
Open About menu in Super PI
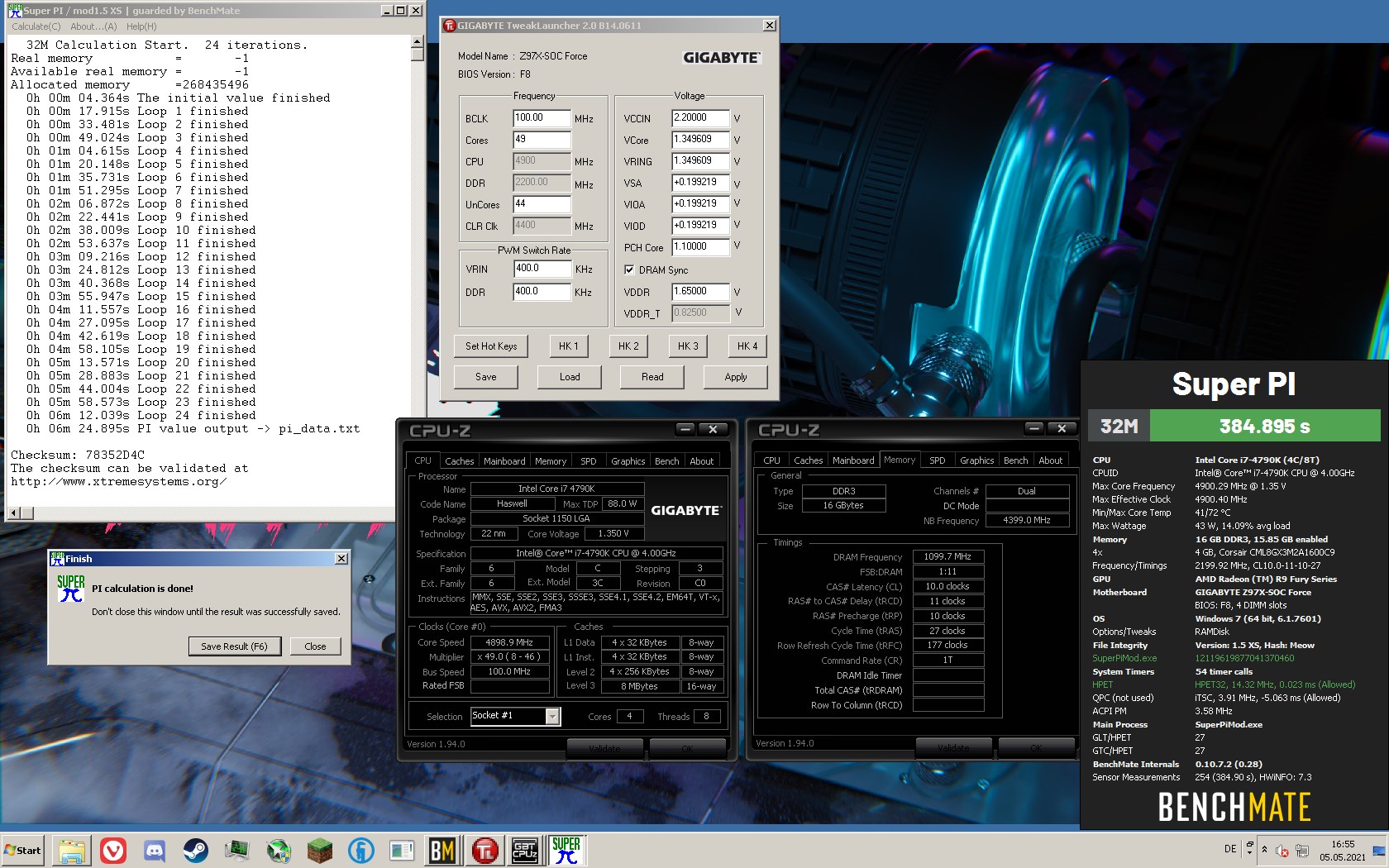click(x=93, y=26)
